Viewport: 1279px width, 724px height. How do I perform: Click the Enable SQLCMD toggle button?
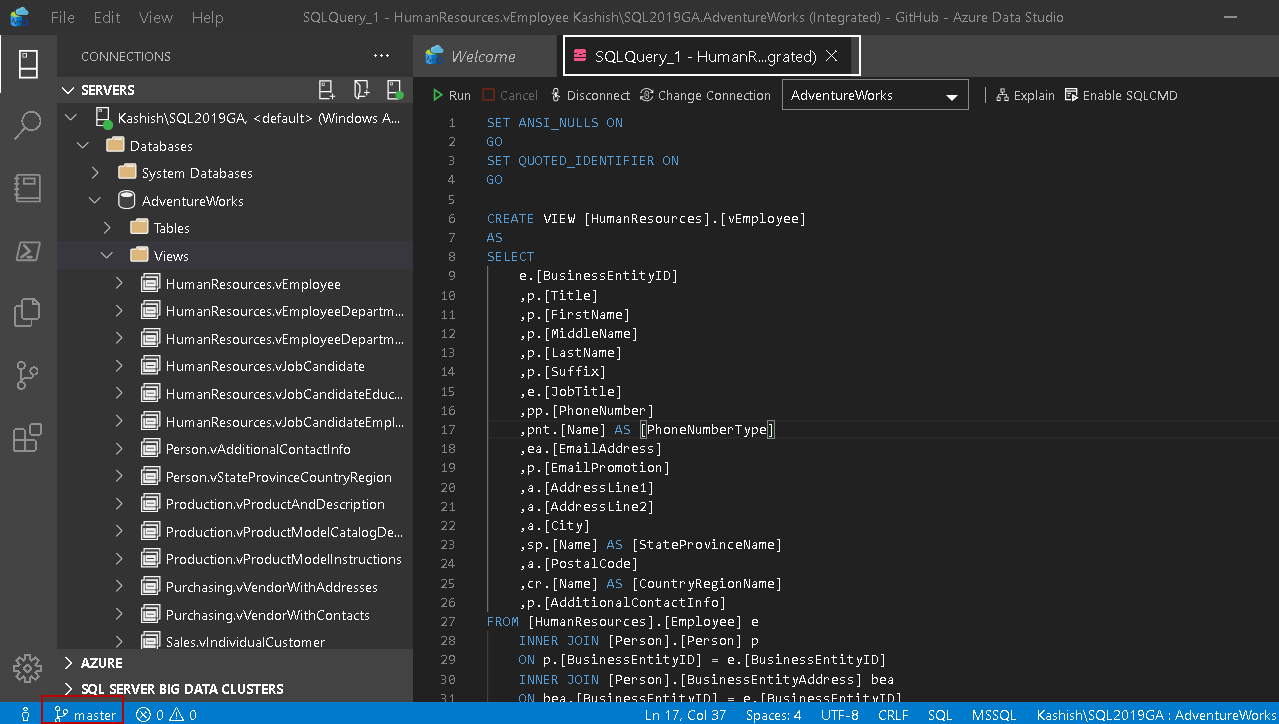click(x=1121, y=95)
